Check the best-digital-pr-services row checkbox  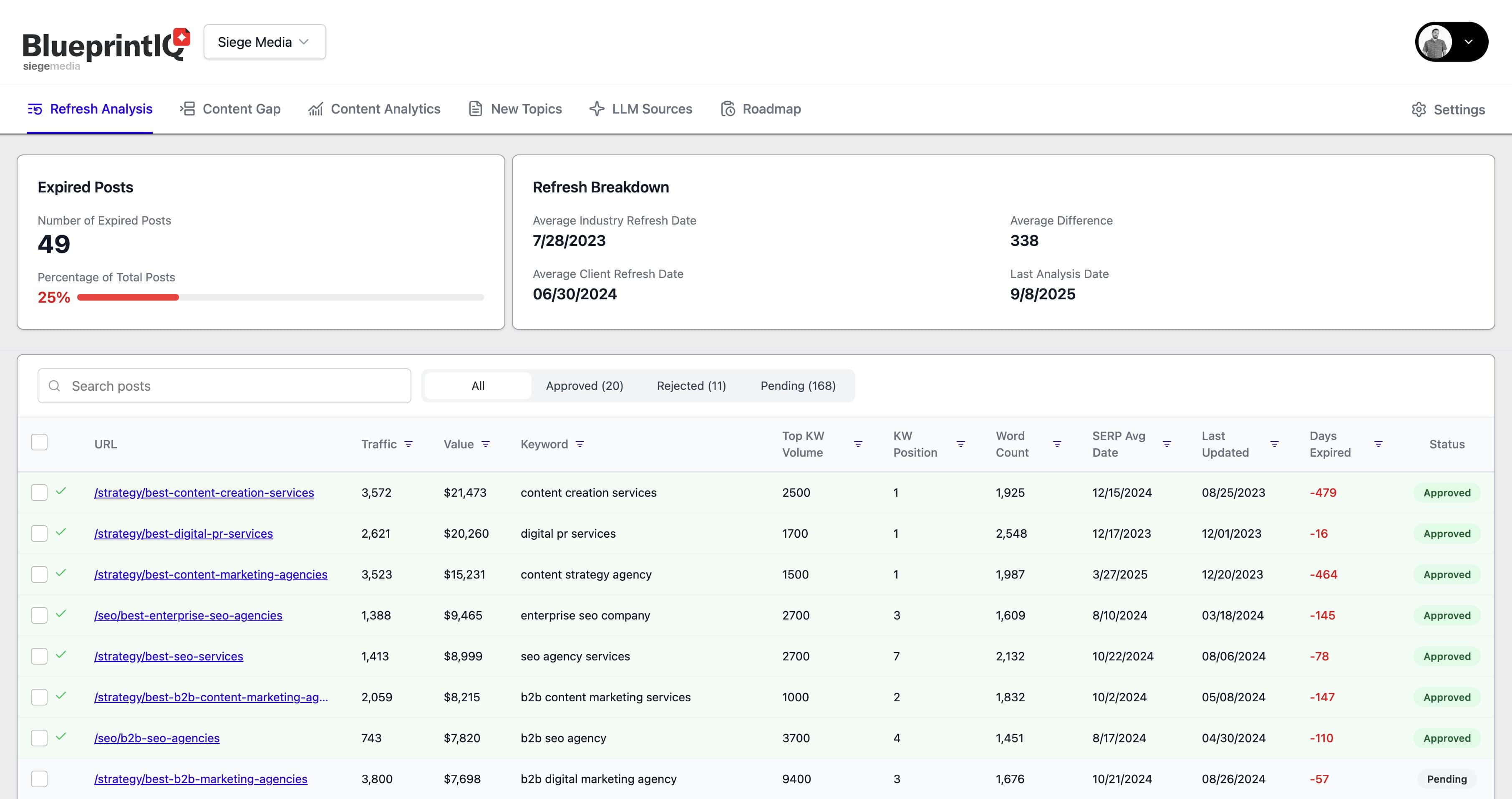coord(39,534)
